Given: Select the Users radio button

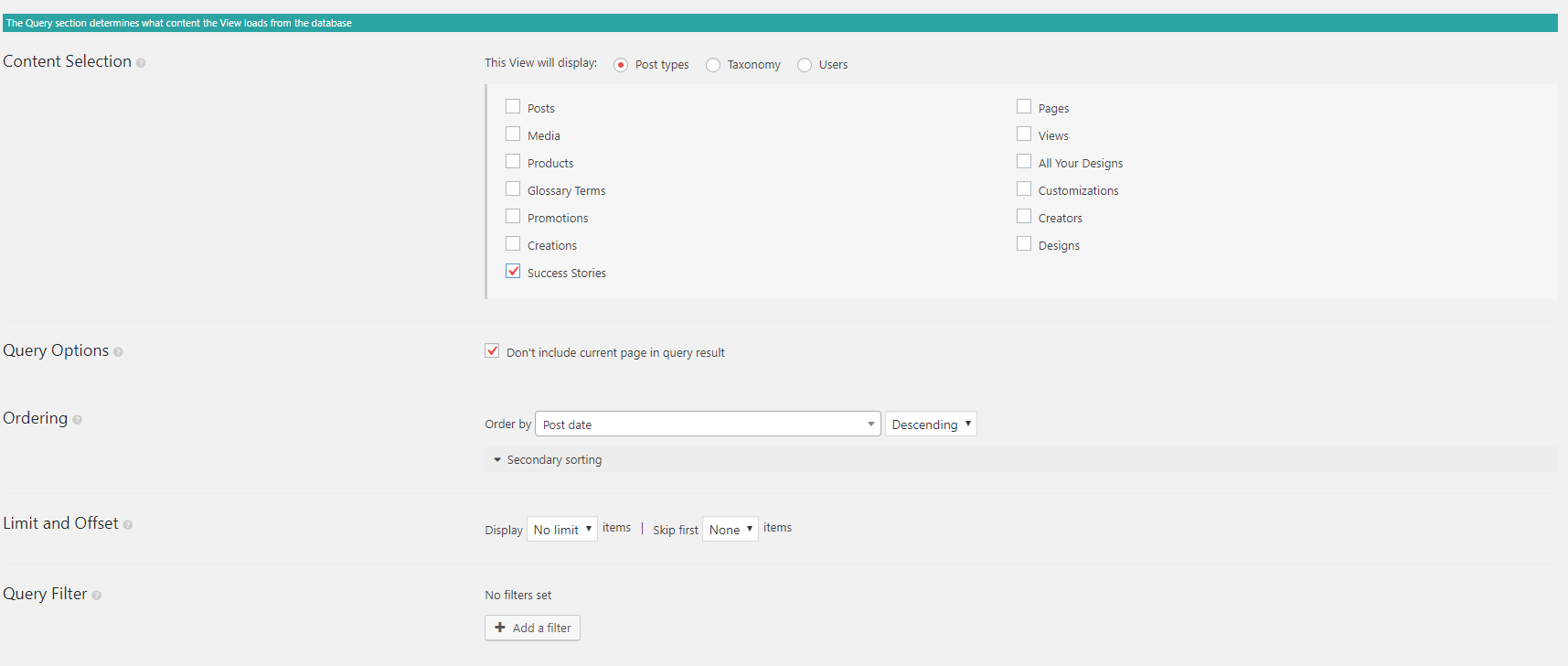Looking at the screenshot, I should point(805,65).
